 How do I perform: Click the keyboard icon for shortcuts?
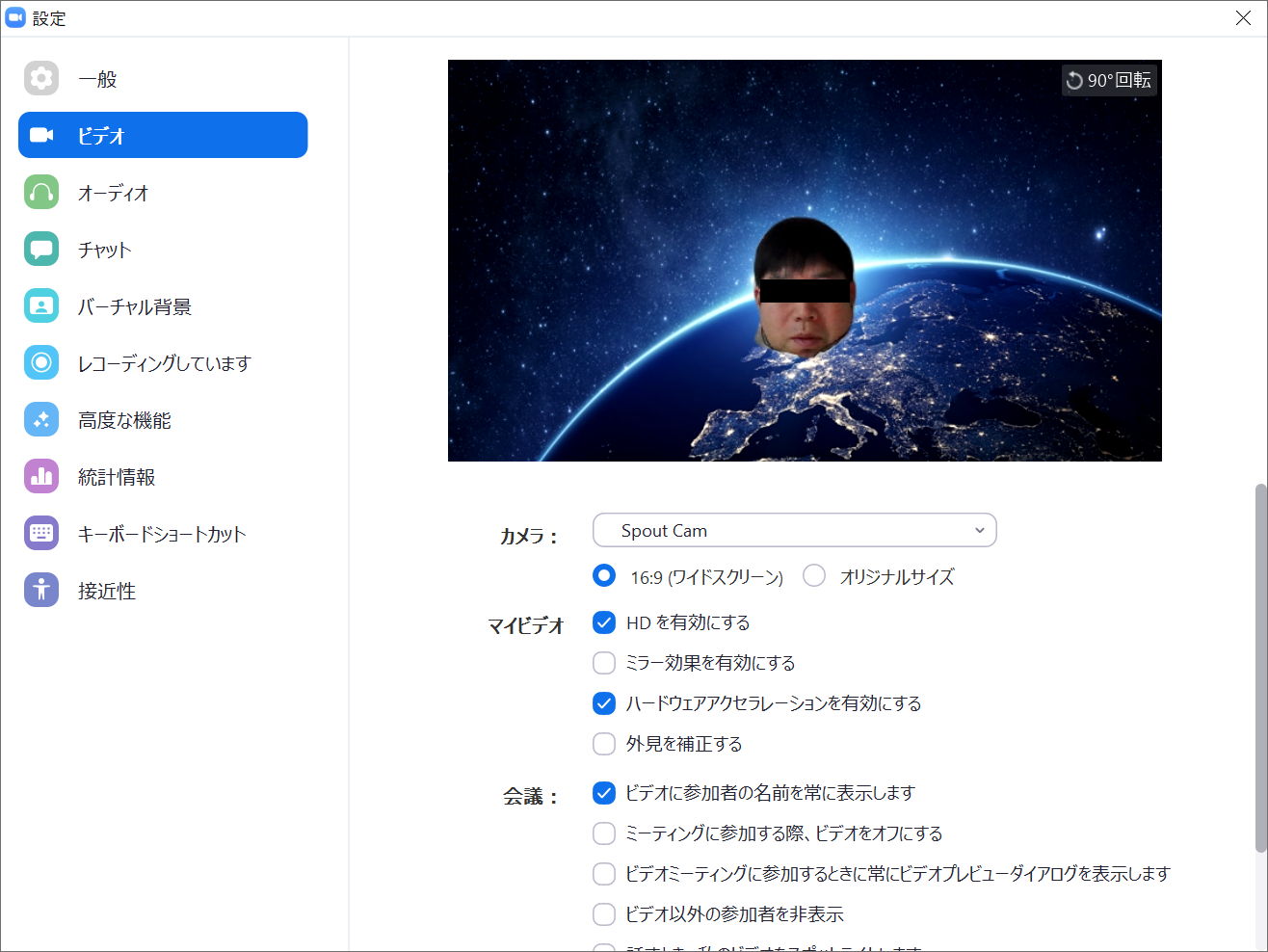(41, 533)
